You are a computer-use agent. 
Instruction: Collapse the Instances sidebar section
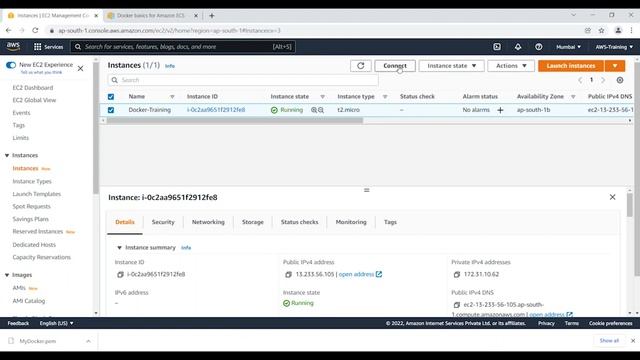[7, 156]
